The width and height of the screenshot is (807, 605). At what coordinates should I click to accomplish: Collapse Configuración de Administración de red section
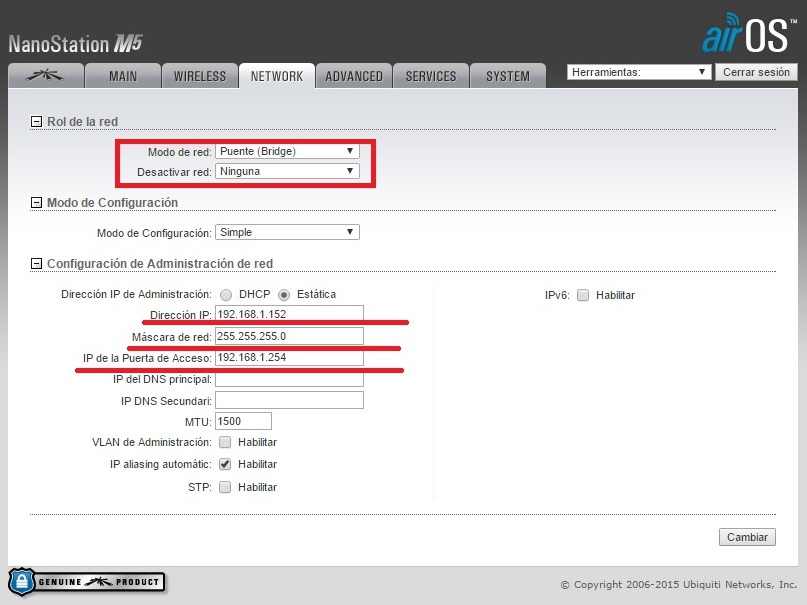[36, 263]
